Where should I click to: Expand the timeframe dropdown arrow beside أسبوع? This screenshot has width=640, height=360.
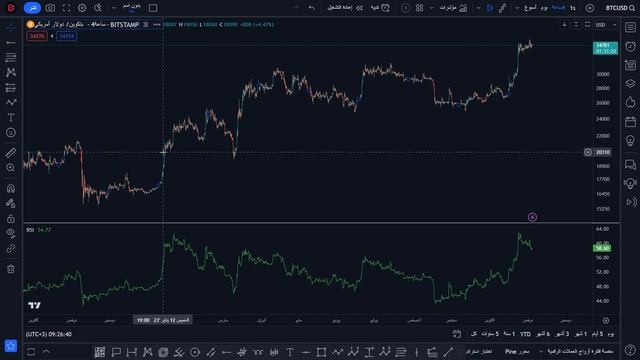[517, 8]
